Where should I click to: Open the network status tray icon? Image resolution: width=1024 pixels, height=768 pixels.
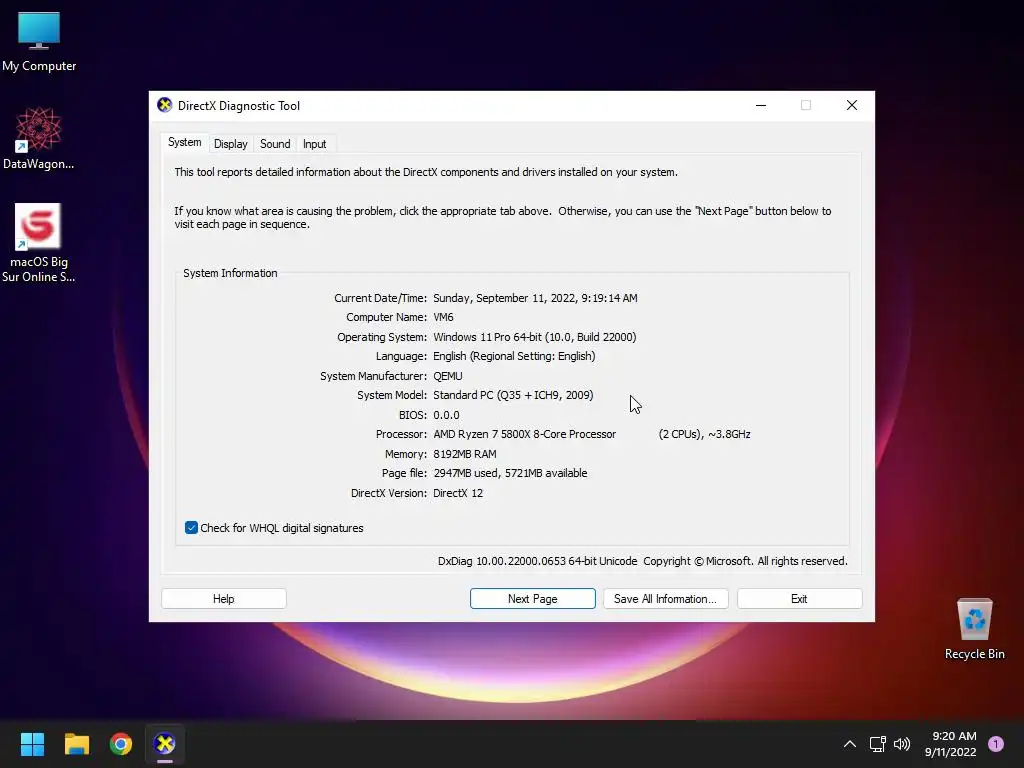pyautogui.click(x=877, y=744)
